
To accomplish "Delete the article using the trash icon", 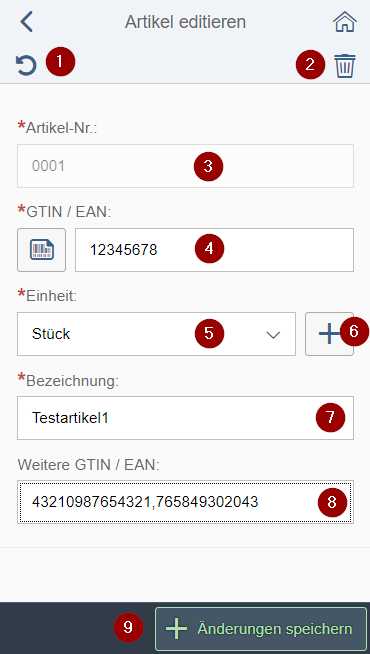I will point(345,66).
